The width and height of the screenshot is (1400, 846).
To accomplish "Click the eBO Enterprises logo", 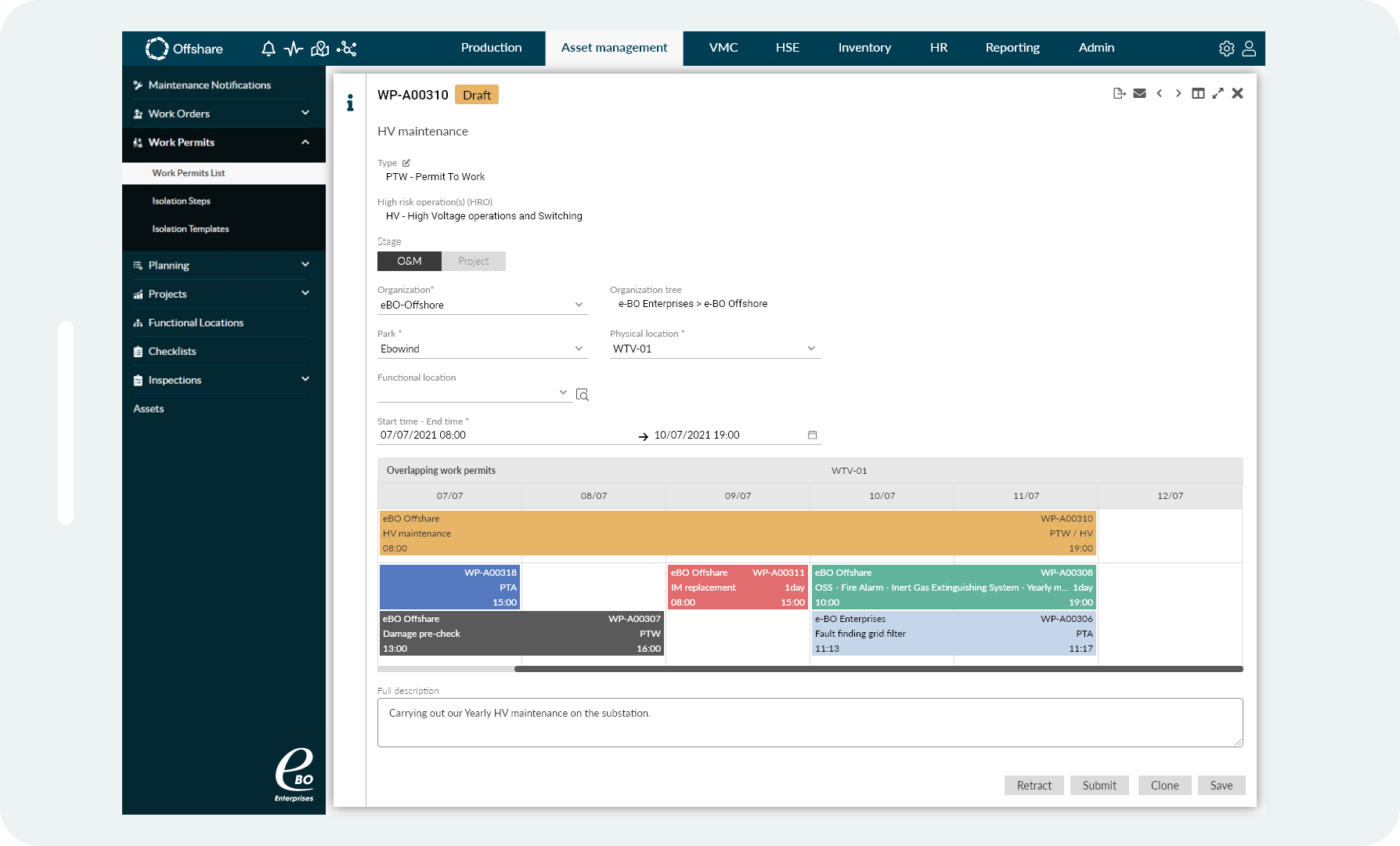I will pos(294,775).
